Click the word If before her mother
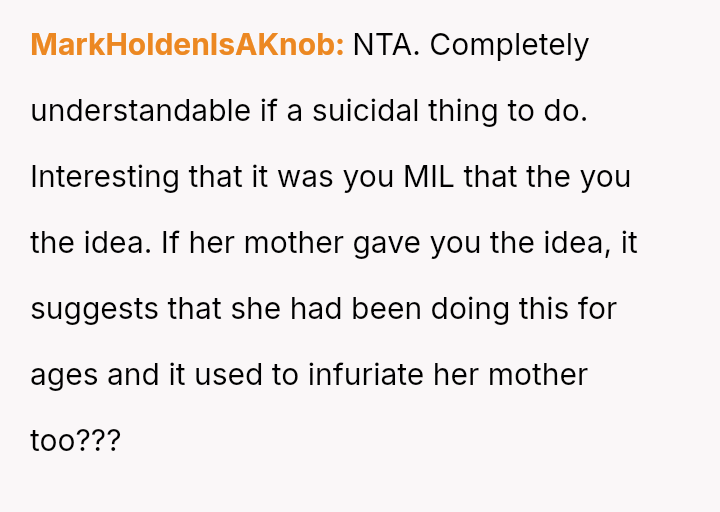720x512 pixels. (254, 243)
